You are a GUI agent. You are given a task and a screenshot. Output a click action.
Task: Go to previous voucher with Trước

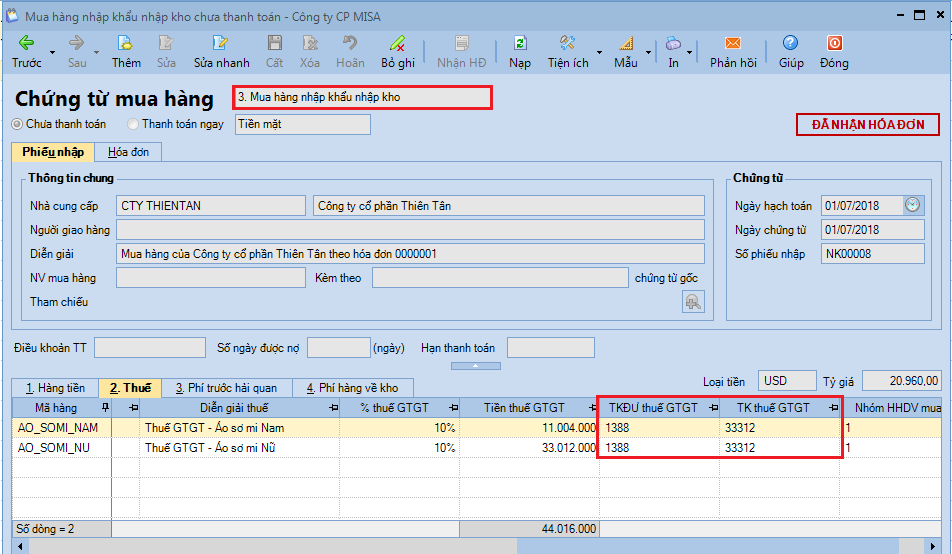click(x=26, y=51)
